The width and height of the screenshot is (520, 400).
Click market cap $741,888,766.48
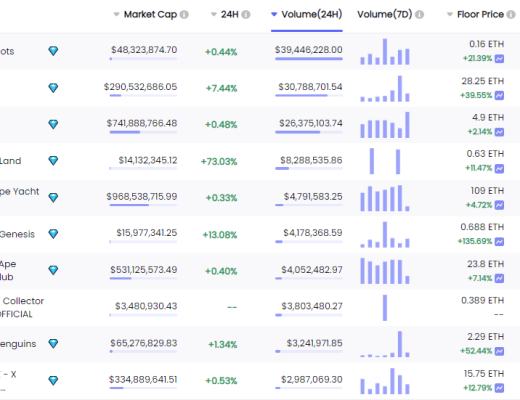click(x=142, y=123)
